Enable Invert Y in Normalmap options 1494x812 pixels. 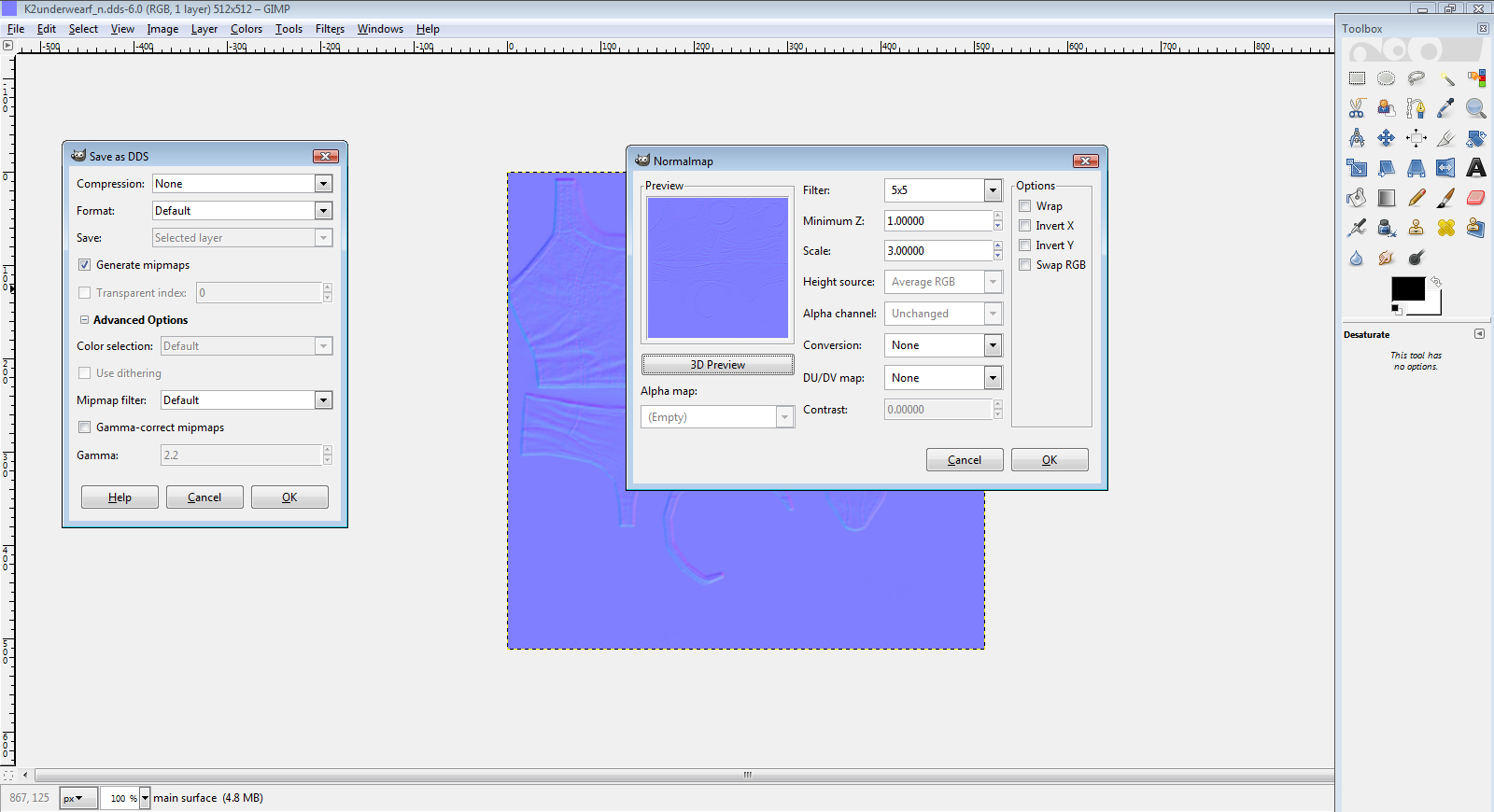(x=1025, y=245)
